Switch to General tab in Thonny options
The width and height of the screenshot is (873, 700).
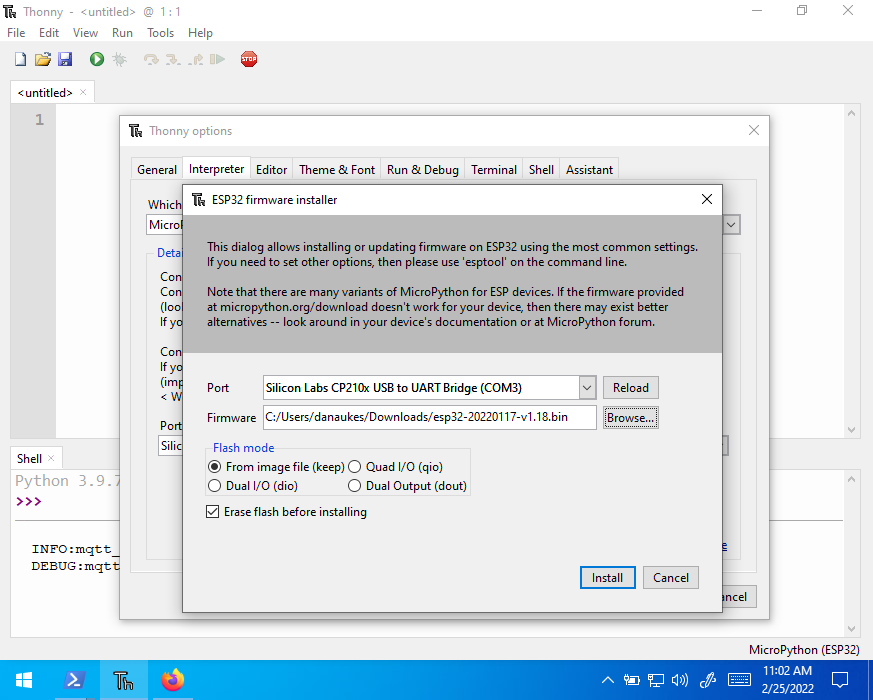(157, 169)
